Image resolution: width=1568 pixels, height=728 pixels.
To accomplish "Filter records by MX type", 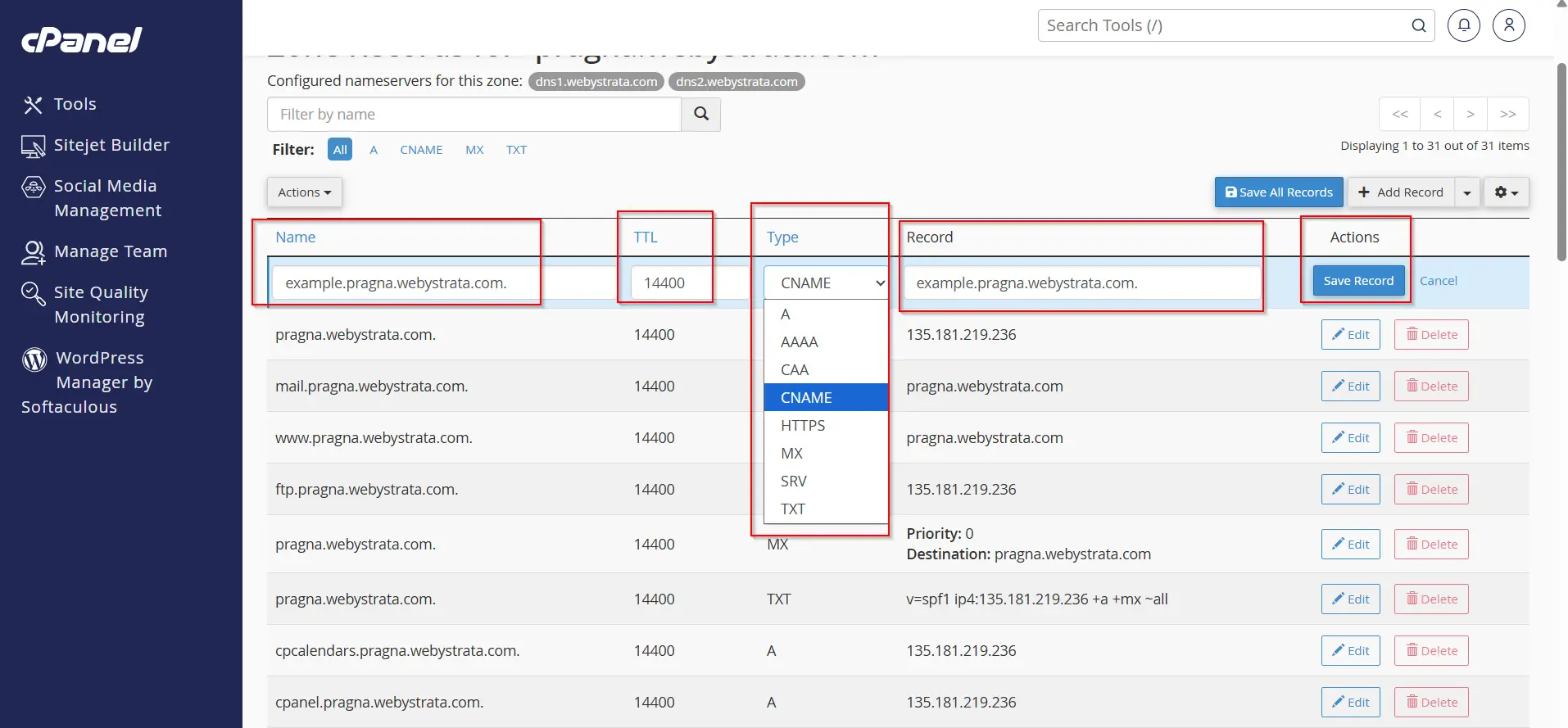I will point(474,150).
